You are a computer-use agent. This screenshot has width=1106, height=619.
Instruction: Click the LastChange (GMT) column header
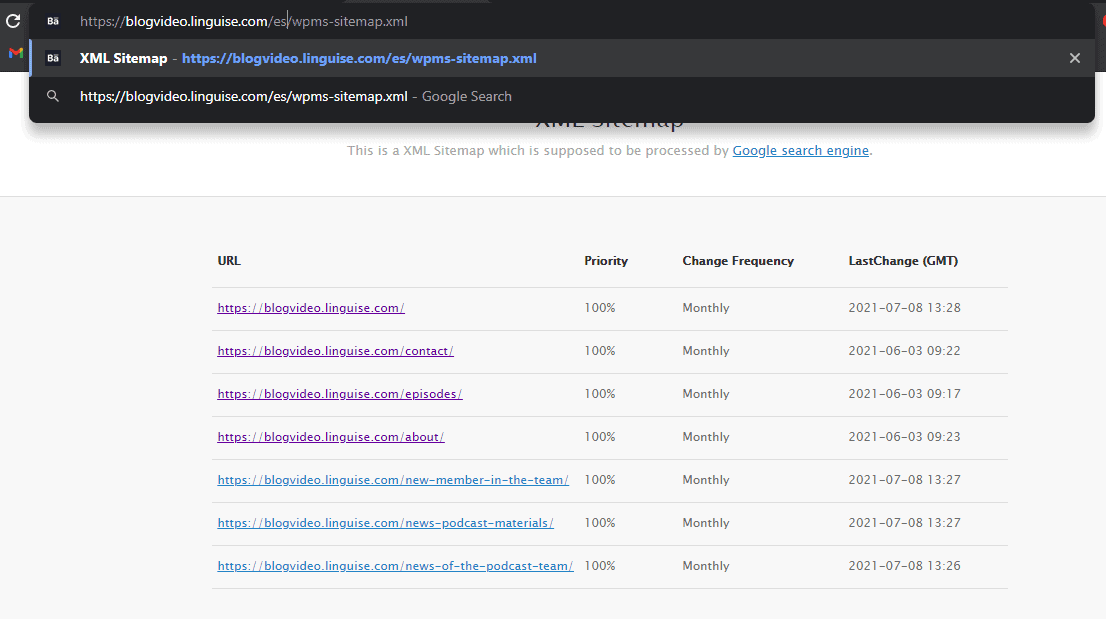(903, 260)
